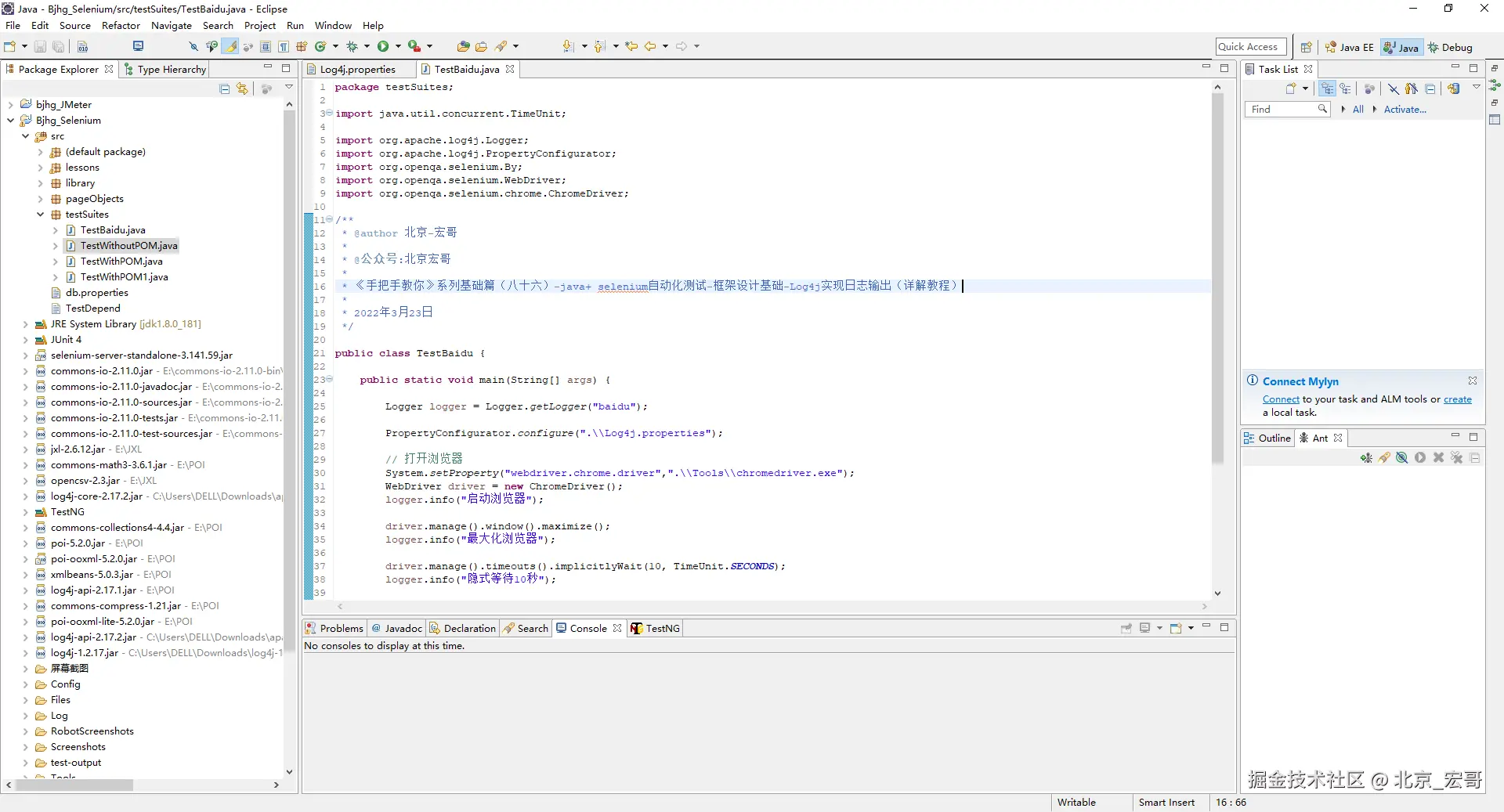Click the Debug bug icon in toolbar
This screenshot has width=1504, height=812.
point(352,47)
